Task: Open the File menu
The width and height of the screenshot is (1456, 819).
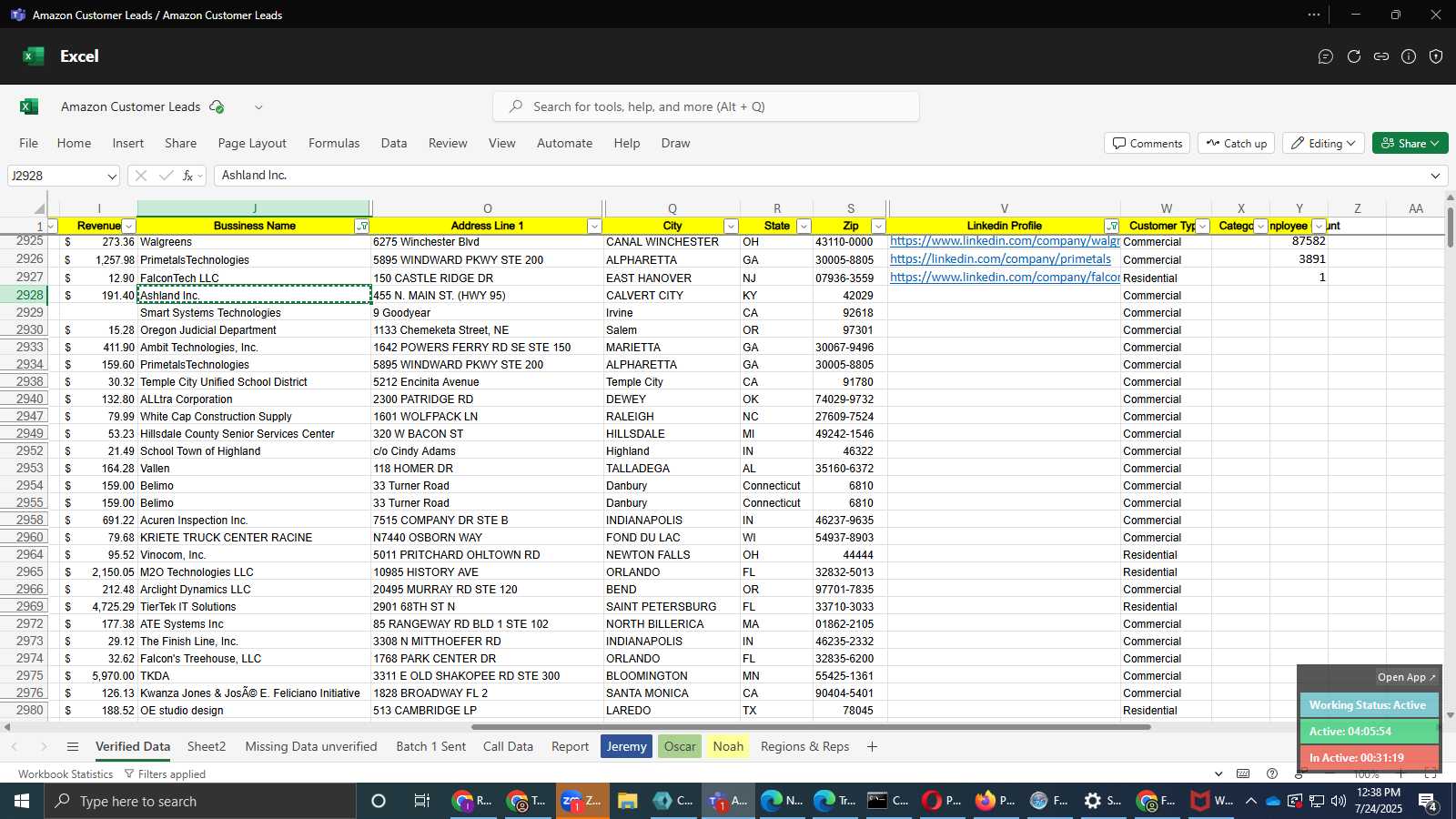Action: (x=29, y=143)
